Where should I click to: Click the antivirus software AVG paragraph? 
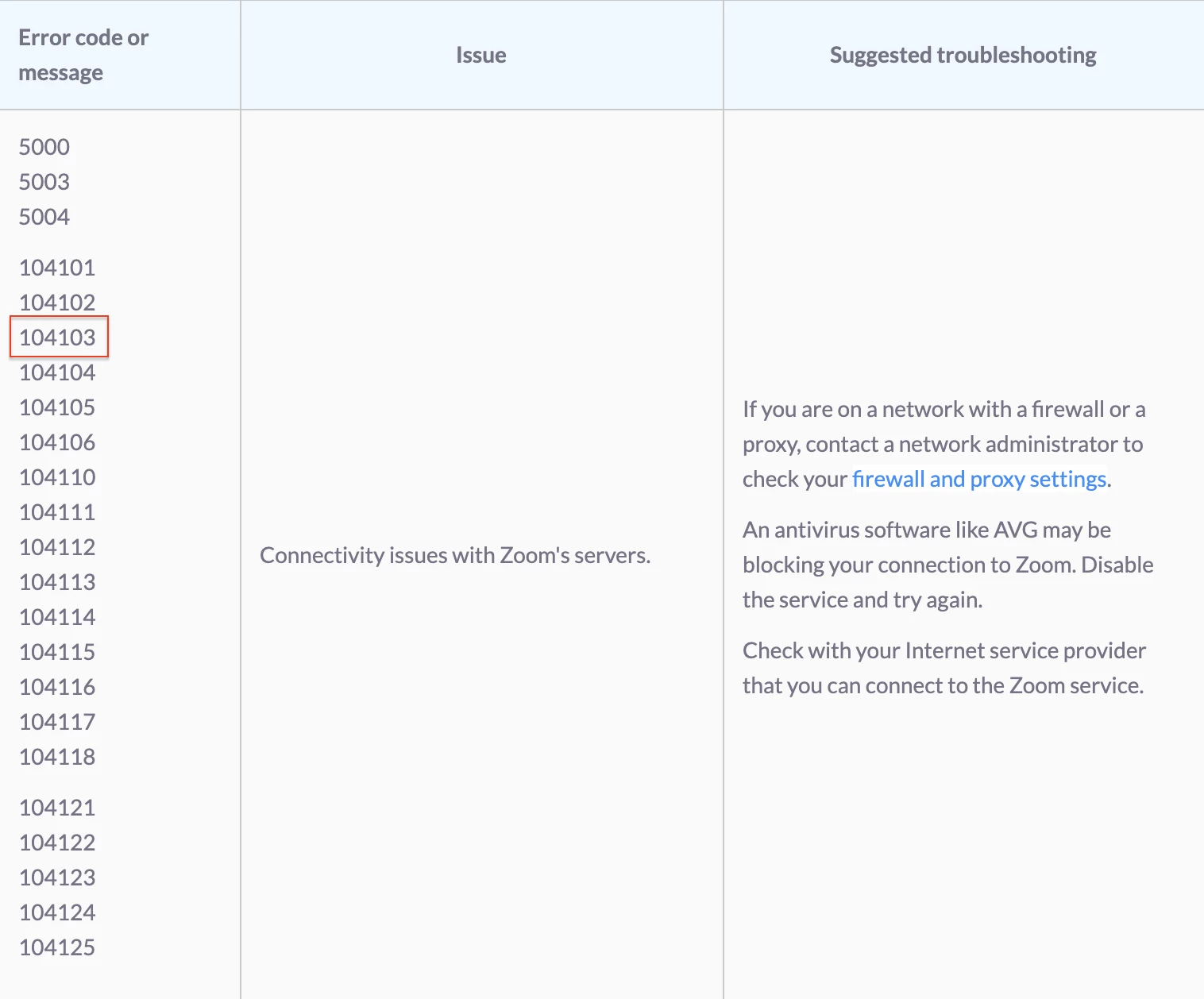[948, 565]
